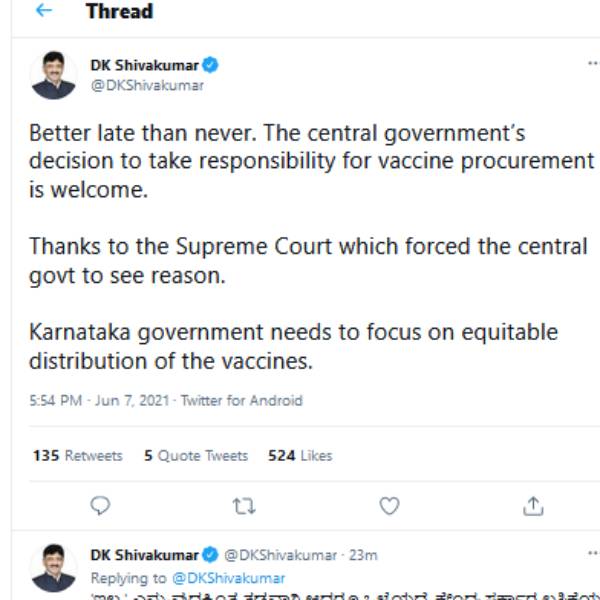Retweet the vaccine procurement tweet
The height and width of the screenshot is (600, 600).
tap(244, 506)
